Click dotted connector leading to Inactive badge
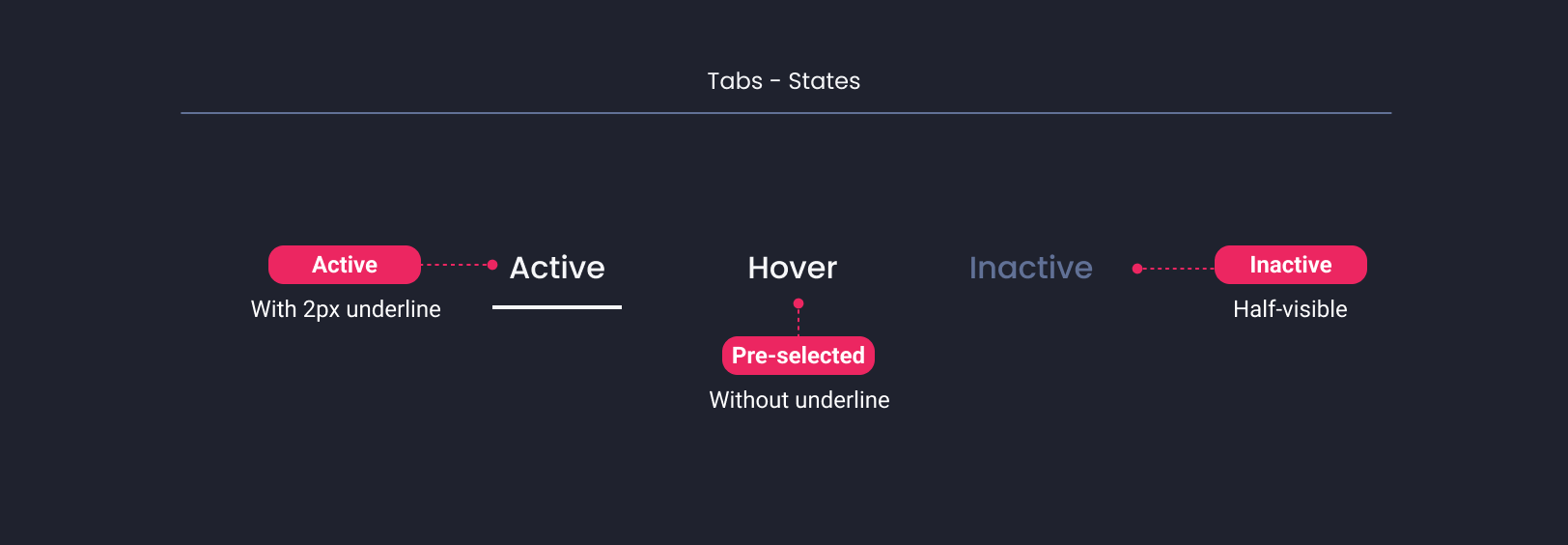Image resolution: width=1568 pixels, height=545 pixels. coord(1179,269)
